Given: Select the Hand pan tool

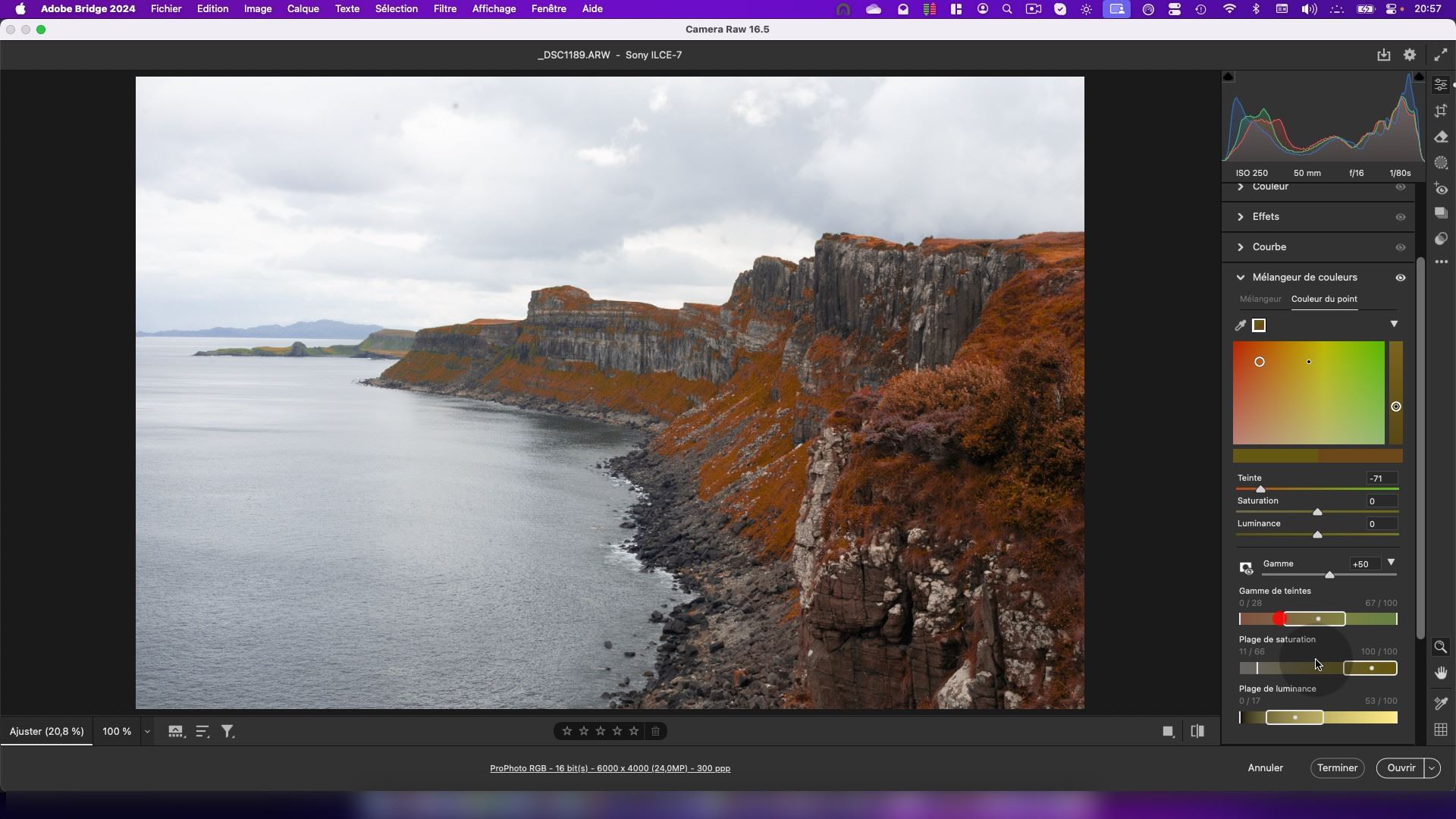Looking at the screenshot, I should click(1441, 673).
